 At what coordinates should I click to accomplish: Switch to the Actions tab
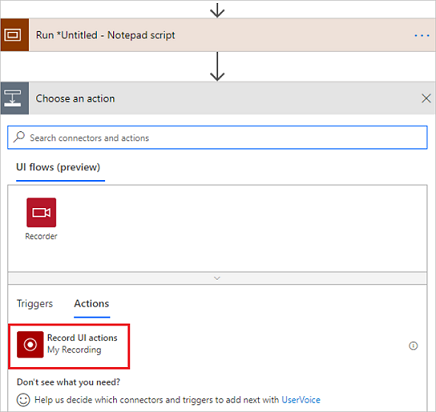pyautogui.click(x=92, y=304)
